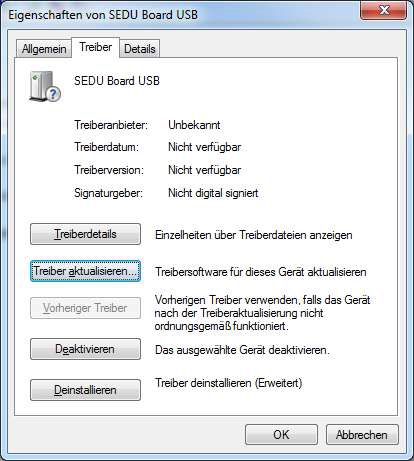Close the properties window with the X
Viewport: 414px width, 461px height.
click(x=383, y=10)
